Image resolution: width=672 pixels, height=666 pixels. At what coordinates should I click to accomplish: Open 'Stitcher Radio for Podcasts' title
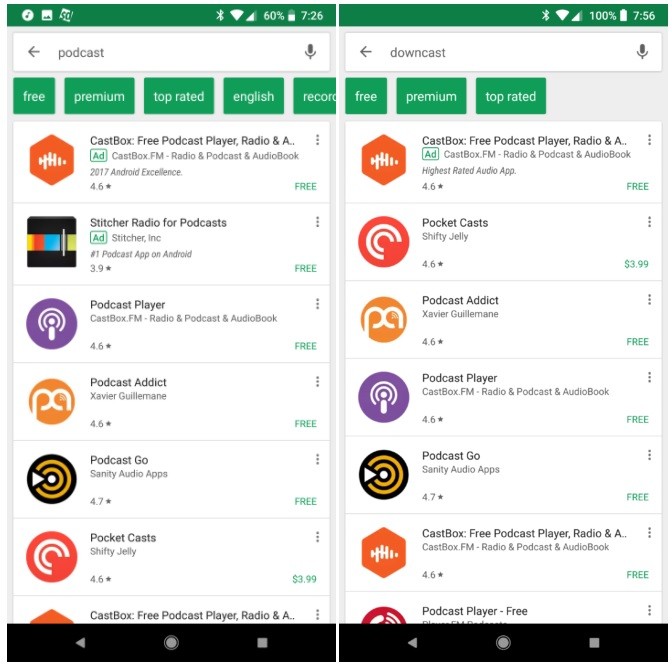pyautogui.click(x=158, y=222)
